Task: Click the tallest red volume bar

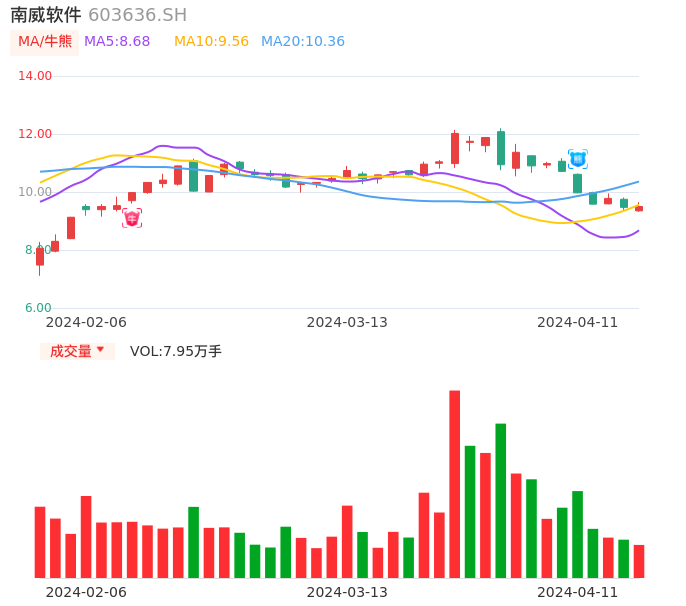Action: coord(455,484)
